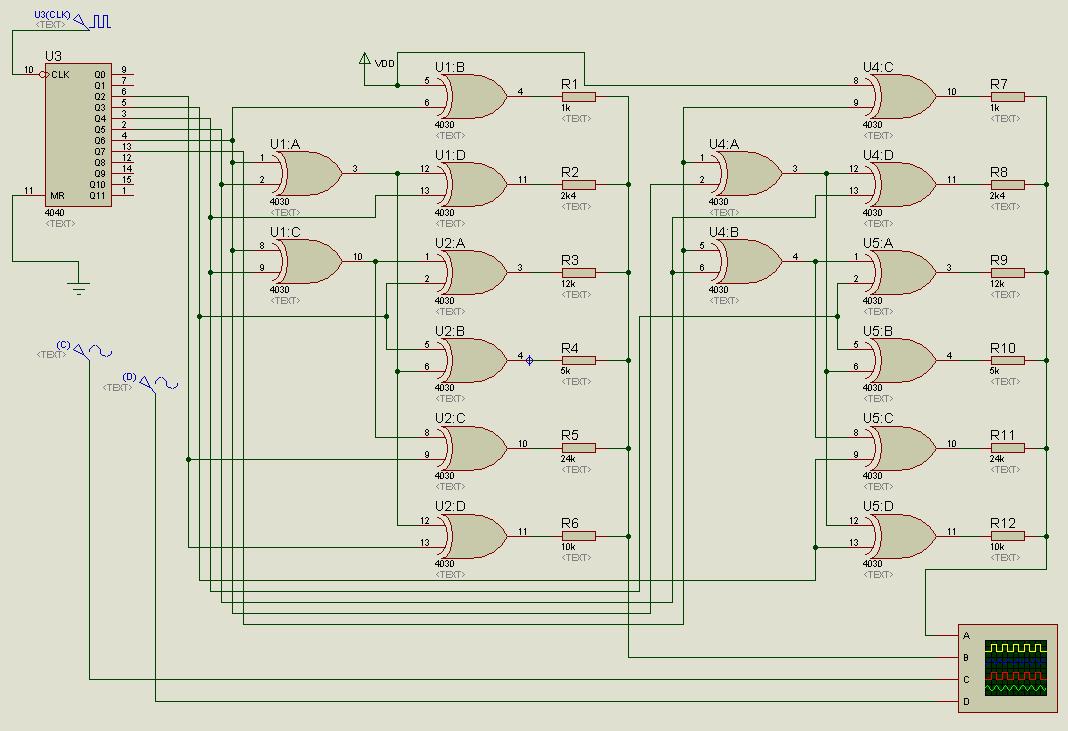The height and width of the screenshot is (731, 1068).
Task: Select XOR gate U4:C
Action: (x=902, y=97)
